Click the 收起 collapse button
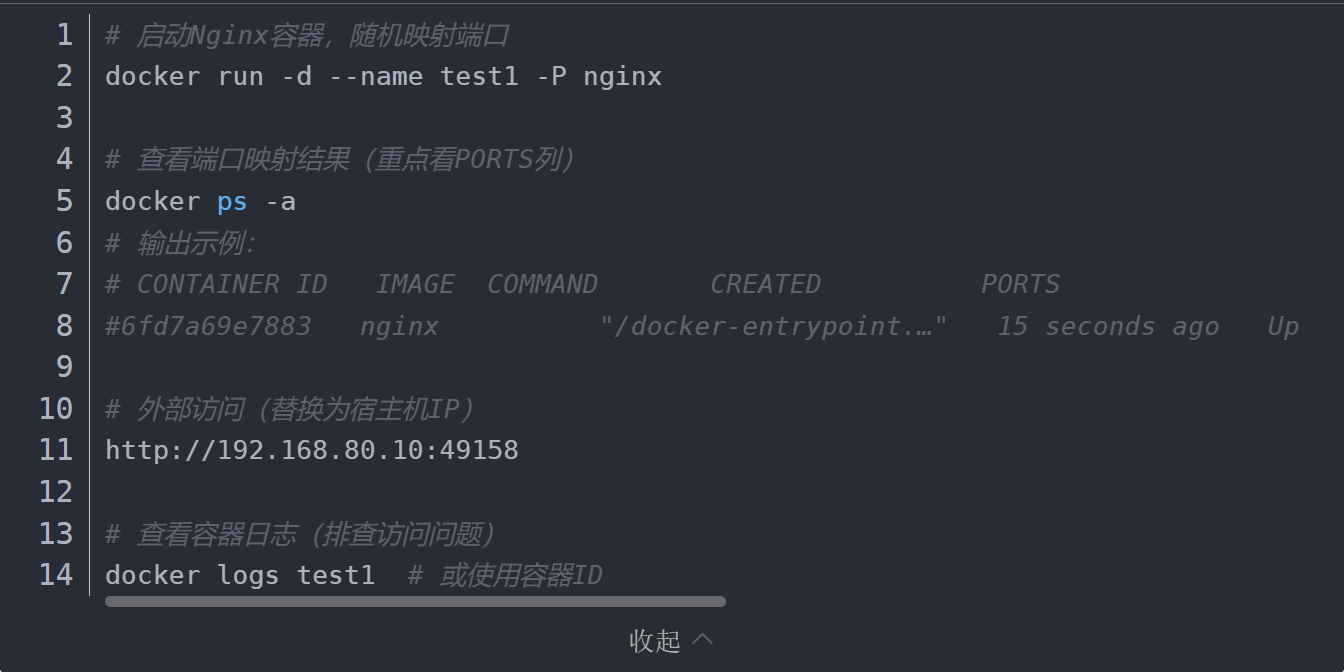The height and width of the screenshot is (672, 1344). 655,640
